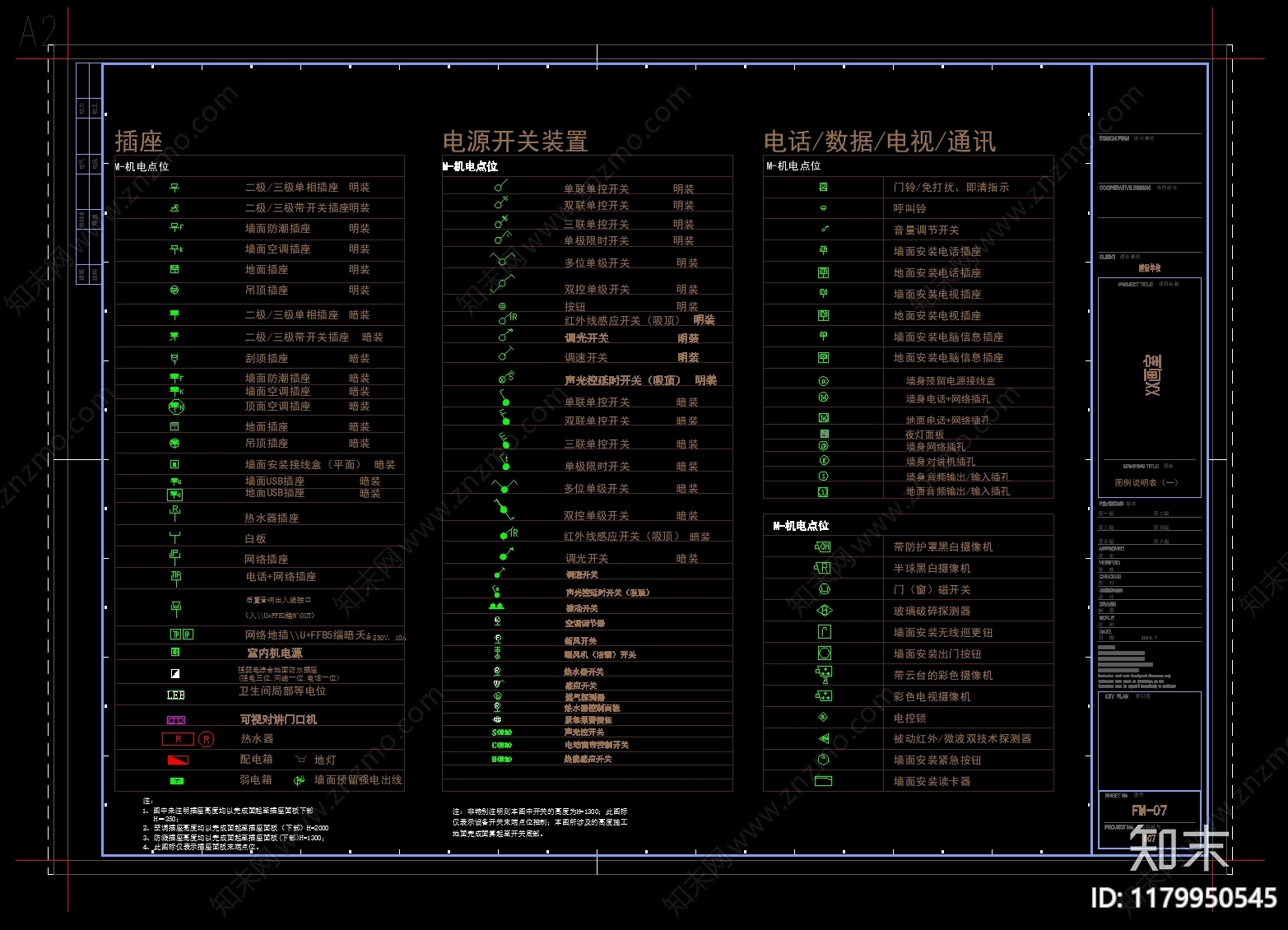Click the sheet number FM-07

pyautogui.click(x=1150, y=811)
